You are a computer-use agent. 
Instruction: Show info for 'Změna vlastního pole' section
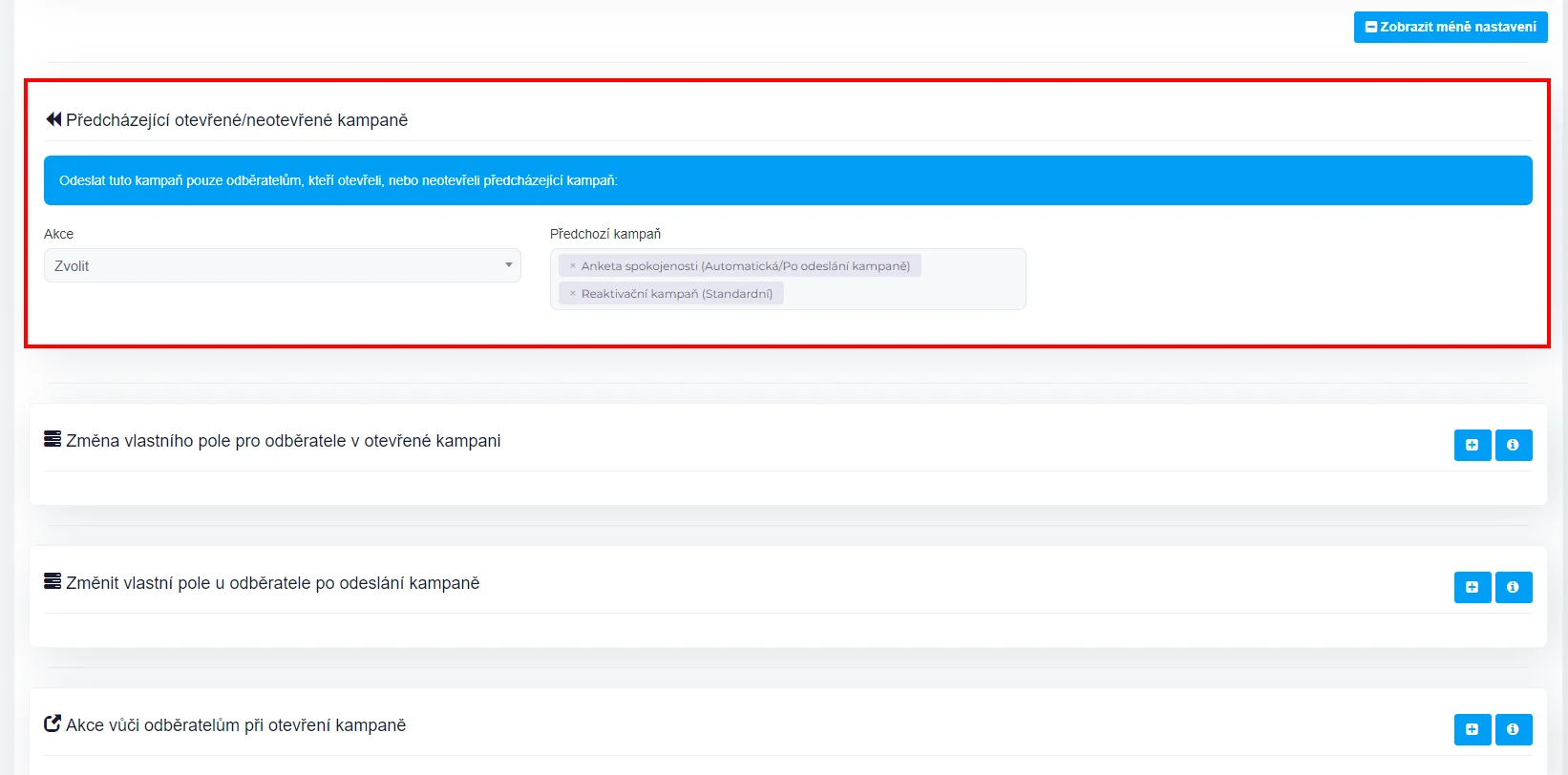click(1513, 445)
